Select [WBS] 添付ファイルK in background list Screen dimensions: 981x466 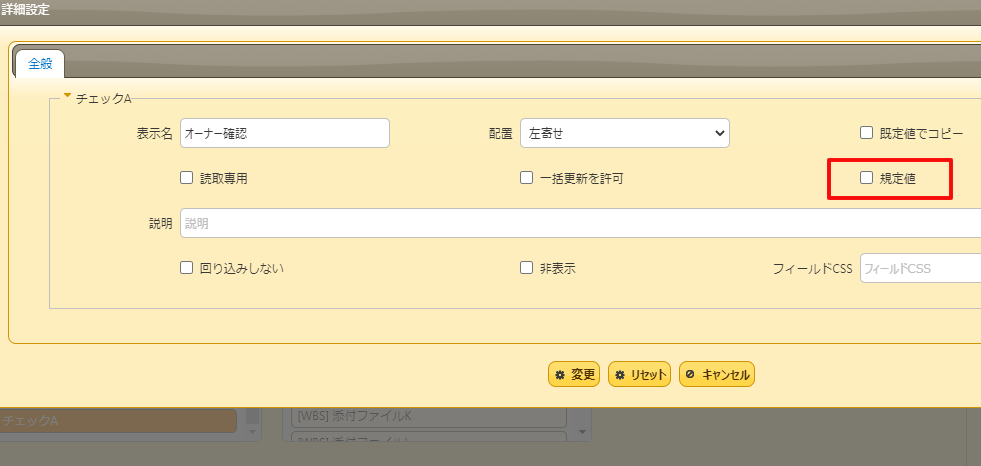coord(429,417)
